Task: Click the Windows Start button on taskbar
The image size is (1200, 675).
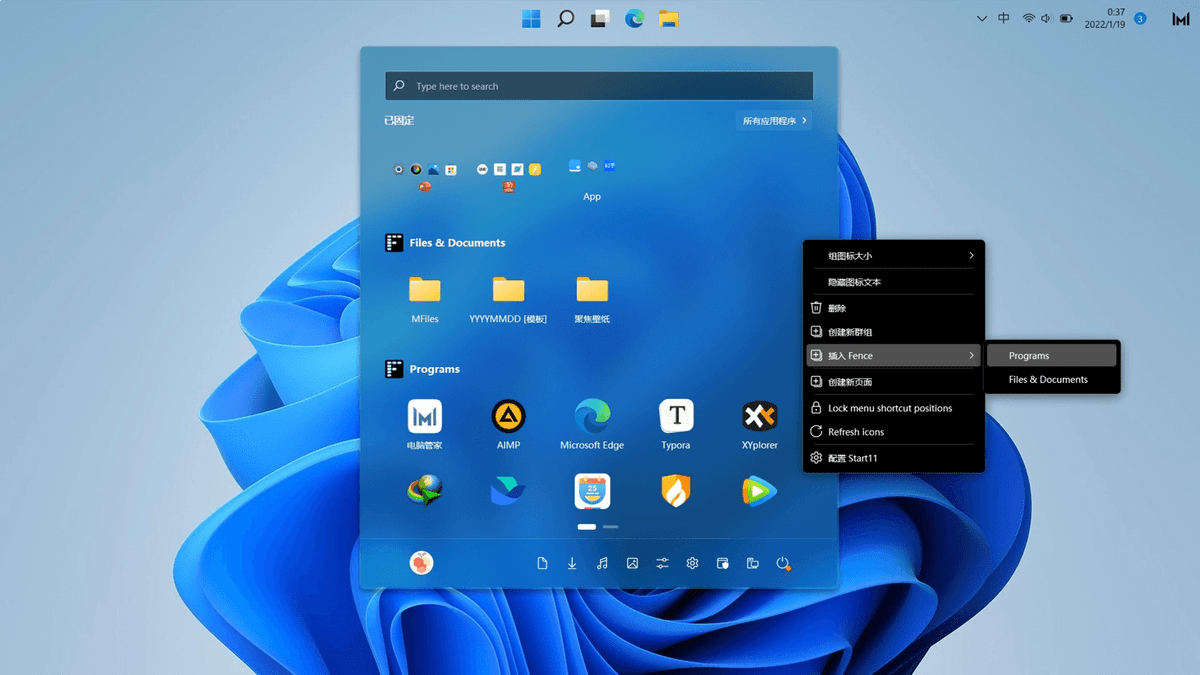Action: [x=531, y=18]
